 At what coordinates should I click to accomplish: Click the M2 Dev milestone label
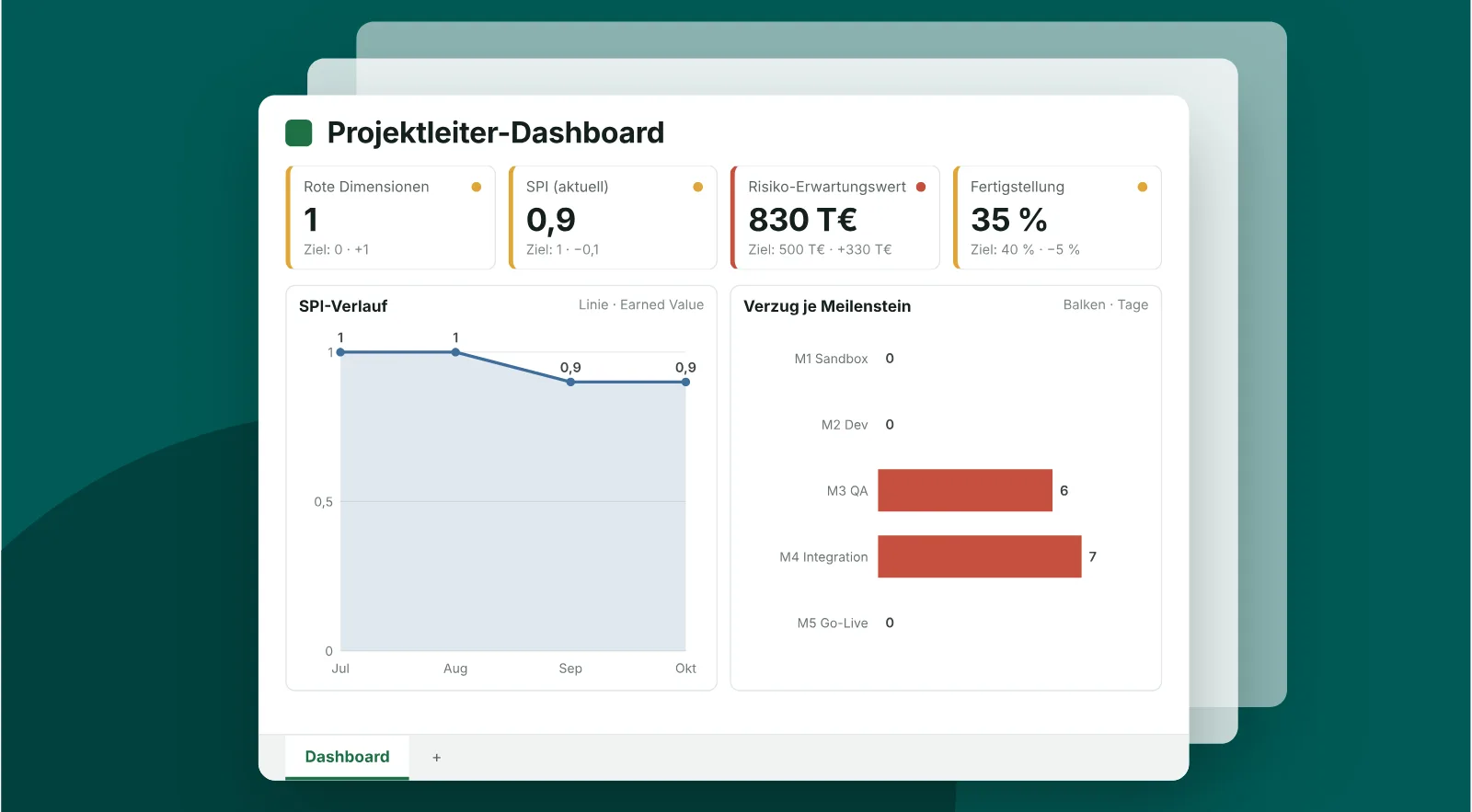(x=845, y=425)
